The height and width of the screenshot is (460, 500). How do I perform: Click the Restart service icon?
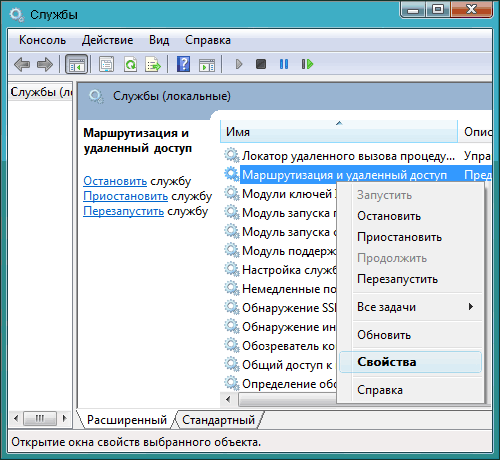[x=307, y=64]
